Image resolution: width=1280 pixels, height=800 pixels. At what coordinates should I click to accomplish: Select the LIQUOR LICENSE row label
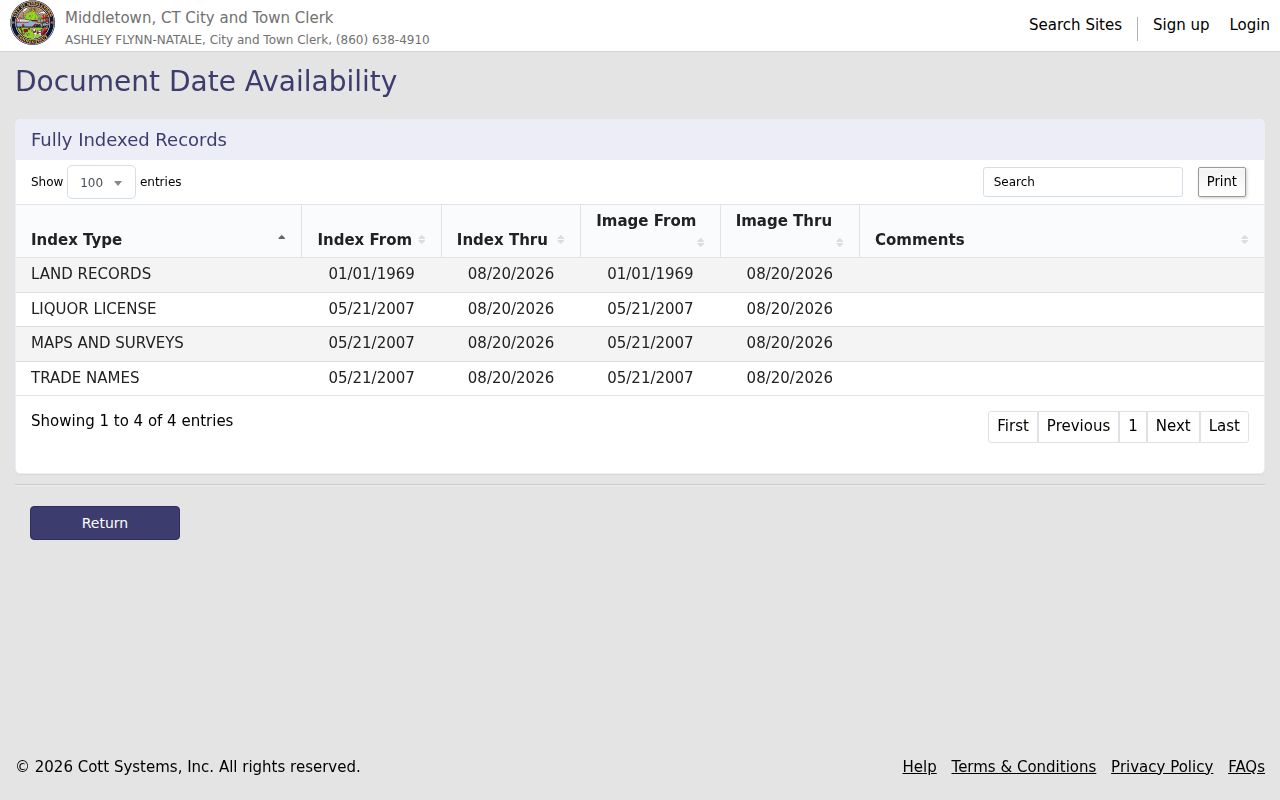coord(93,309)
